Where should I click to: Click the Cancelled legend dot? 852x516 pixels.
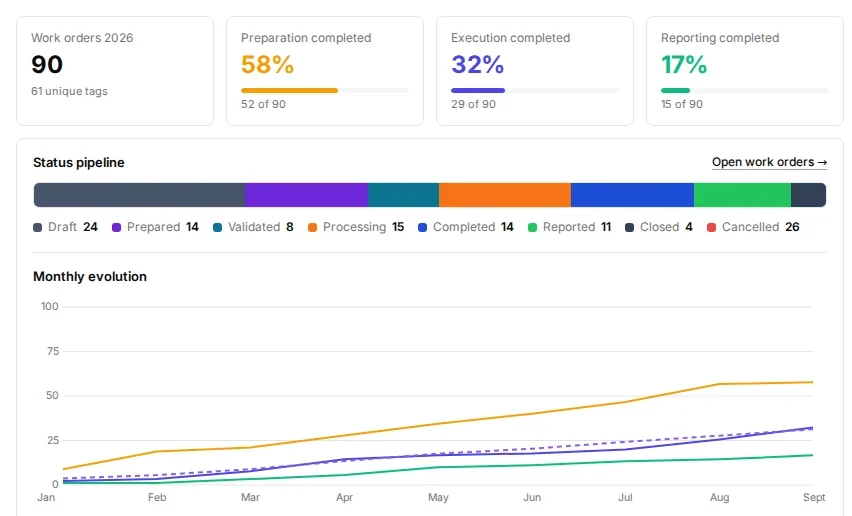711,228
